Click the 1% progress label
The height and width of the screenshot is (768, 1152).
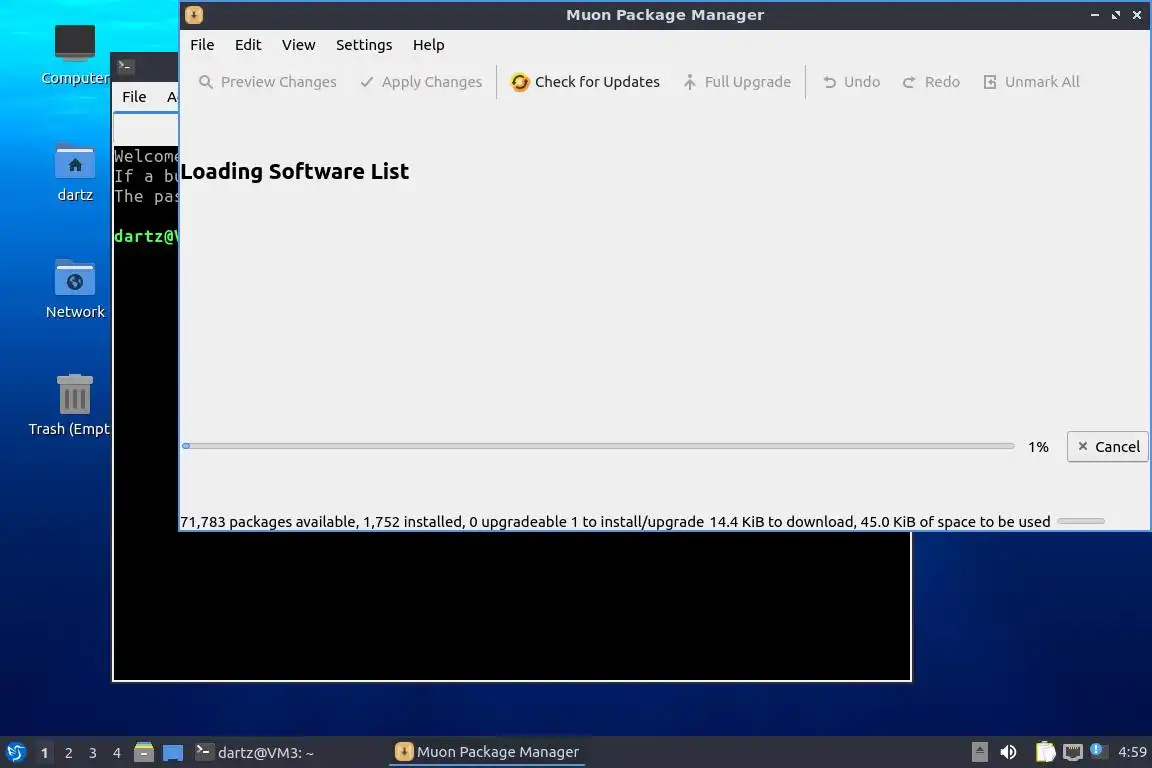pyautogui.click(x=1038, y=447)
